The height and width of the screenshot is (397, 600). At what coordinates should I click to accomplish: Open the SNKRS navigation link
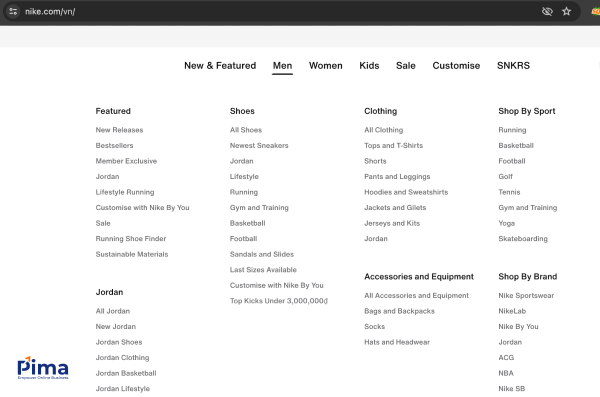[513, 66]
